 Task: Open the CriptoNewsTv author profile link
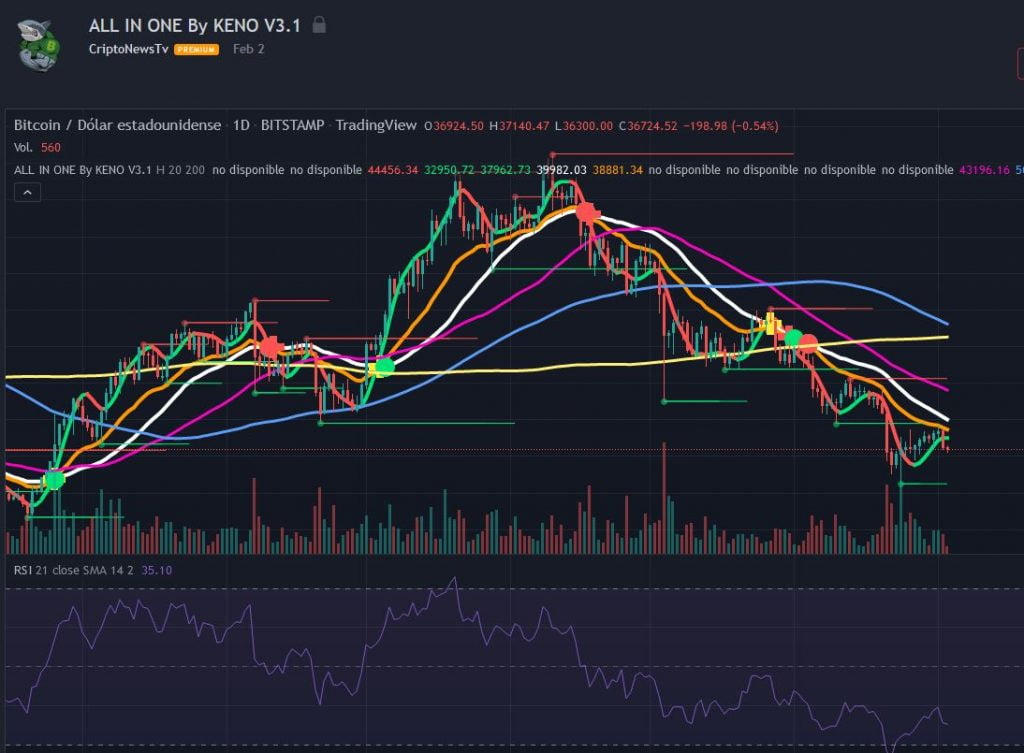pyautogui.click(x=128, y=49)
